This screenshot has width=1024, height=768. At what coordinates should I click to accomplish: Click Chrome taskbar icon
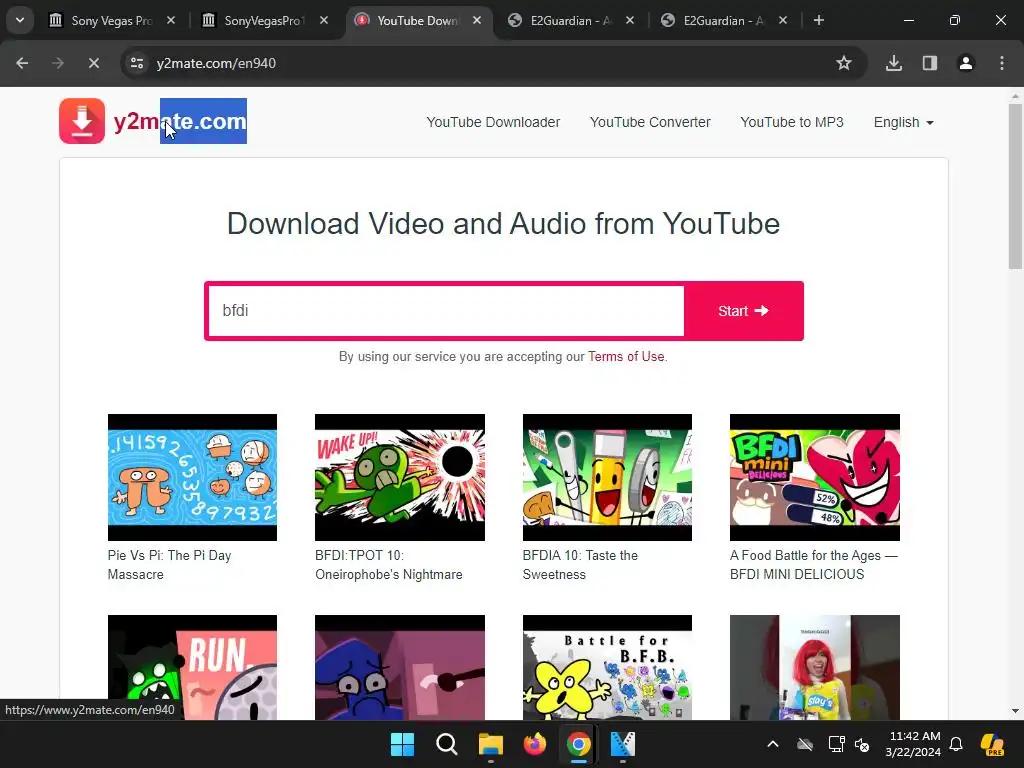coord(579,744)
